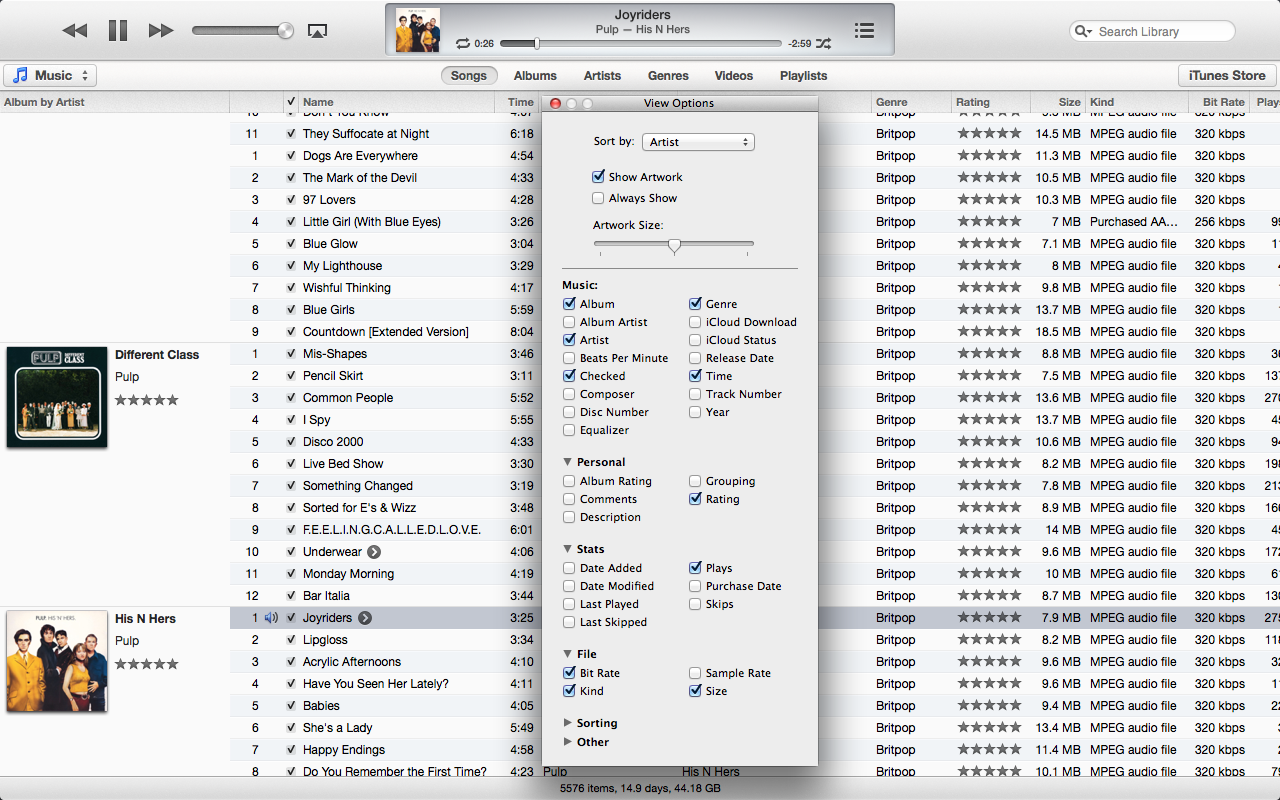
Task: Switch to the Genres tab
Action: pyautogui.click(x=668, y=75)
